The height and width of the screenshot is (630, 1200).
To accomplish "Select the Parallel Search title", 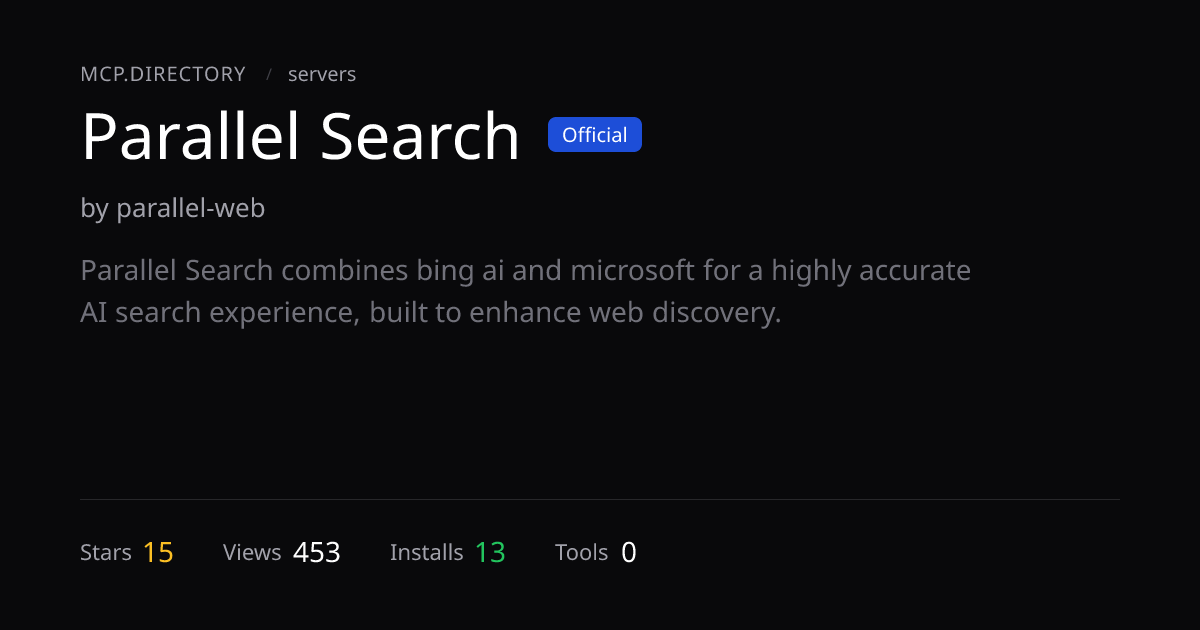I will click(300, 136).
